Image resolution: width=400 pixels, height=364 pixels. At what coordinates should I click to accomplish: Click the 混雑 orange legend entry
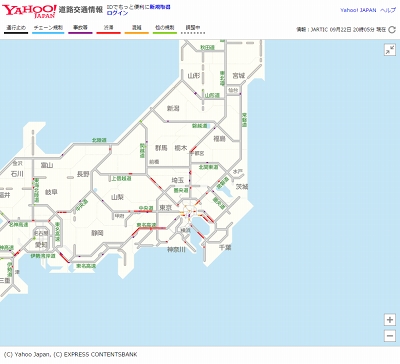point(137,29)
